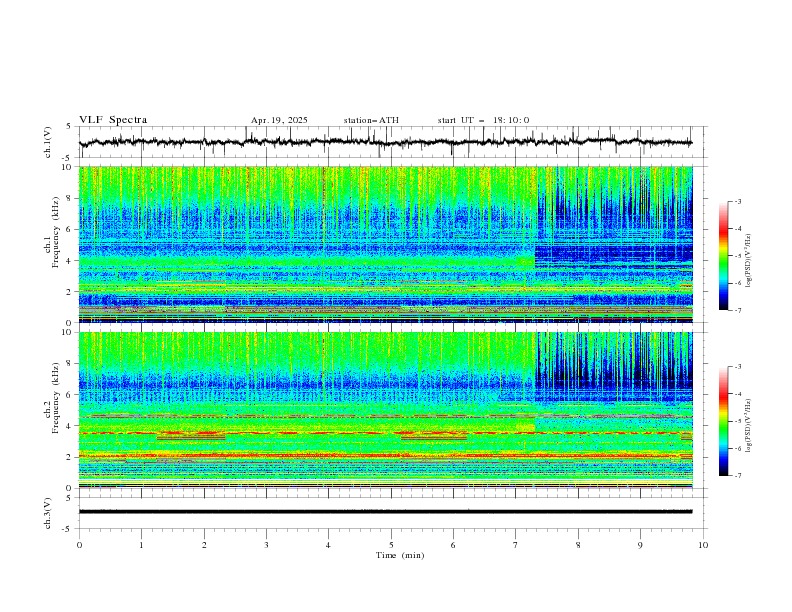Click the 'station=ATH' label
Screen dimensions: 792x612
pos(371,120)
